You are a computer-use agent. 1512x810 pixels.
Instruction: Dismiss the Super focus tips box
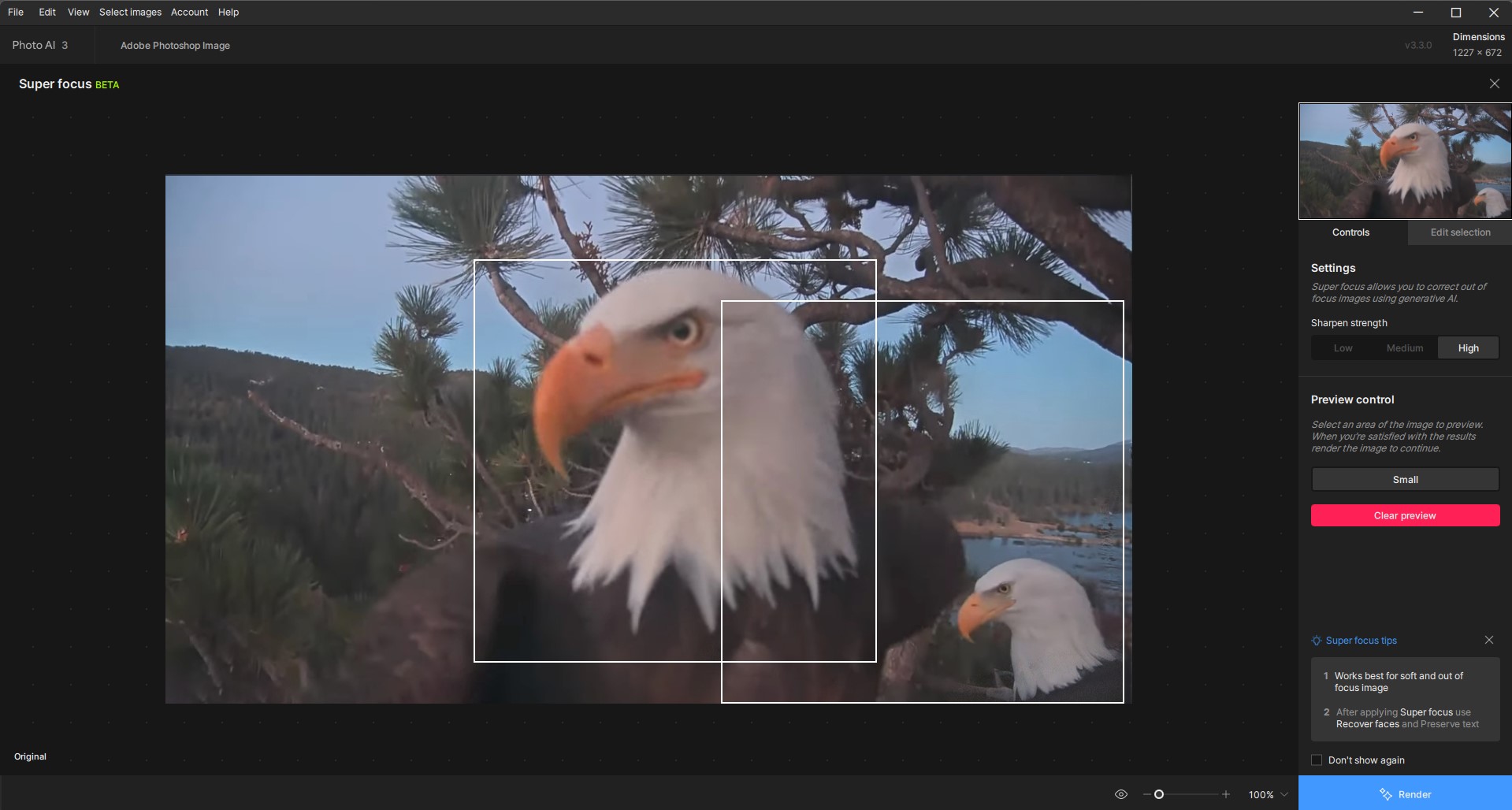tap(1488, 640)
